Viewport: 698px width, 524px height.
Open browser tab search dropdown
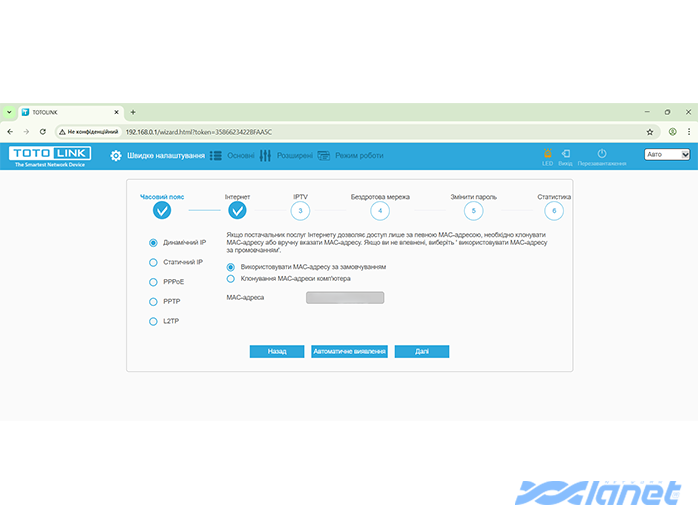pyautogui.click(x=10, y=112)
